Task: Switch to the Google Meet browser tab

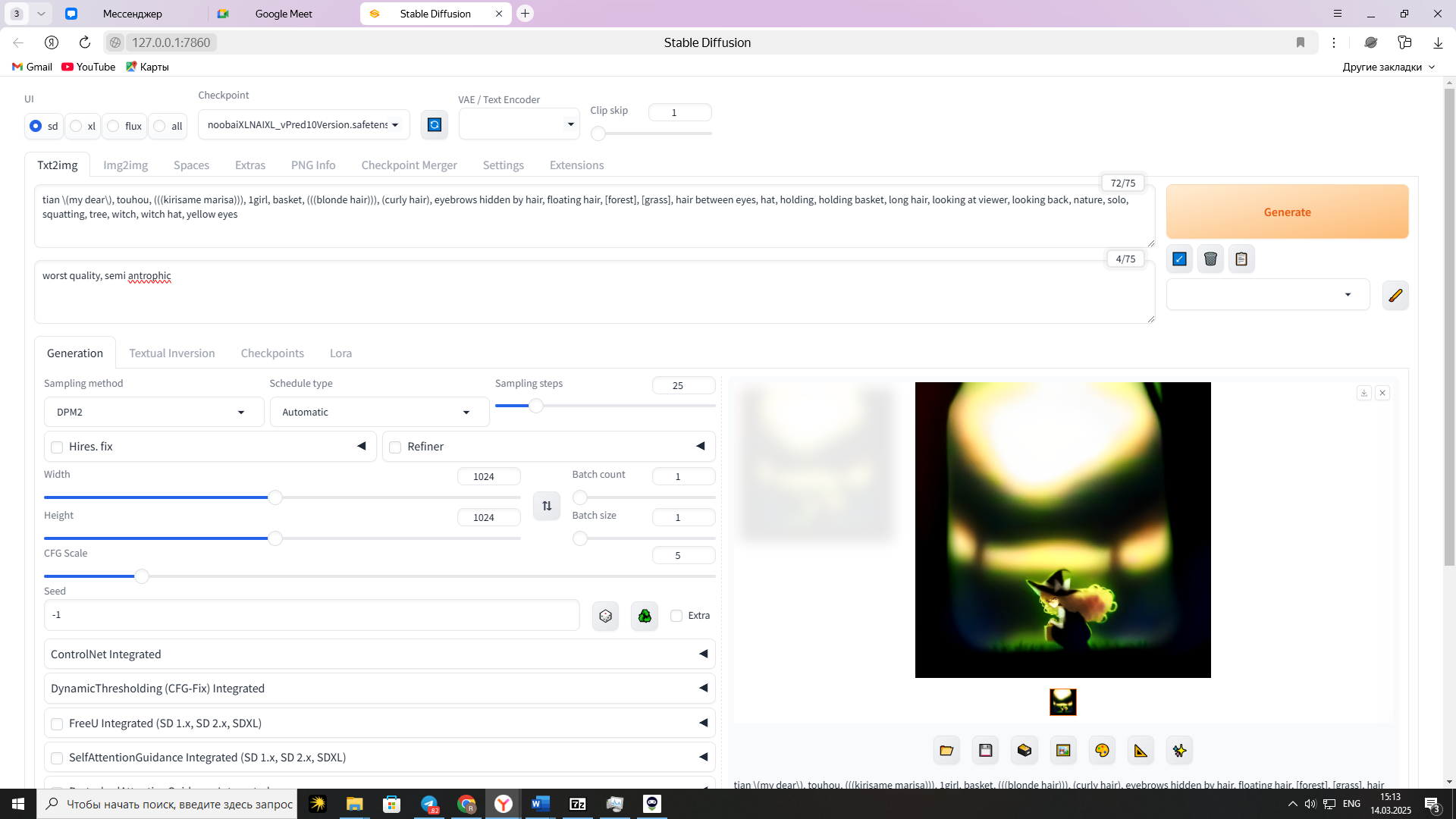Action: click(x=284, y=14)
